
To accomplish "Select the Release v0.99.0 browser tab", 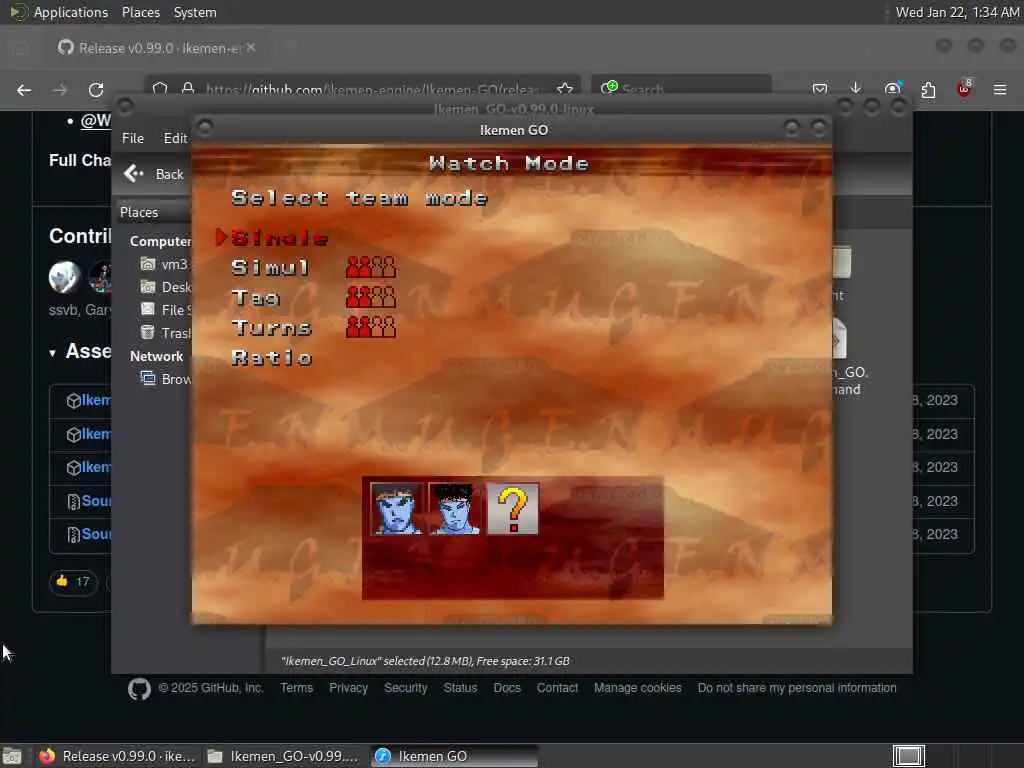I will [157, 48].
